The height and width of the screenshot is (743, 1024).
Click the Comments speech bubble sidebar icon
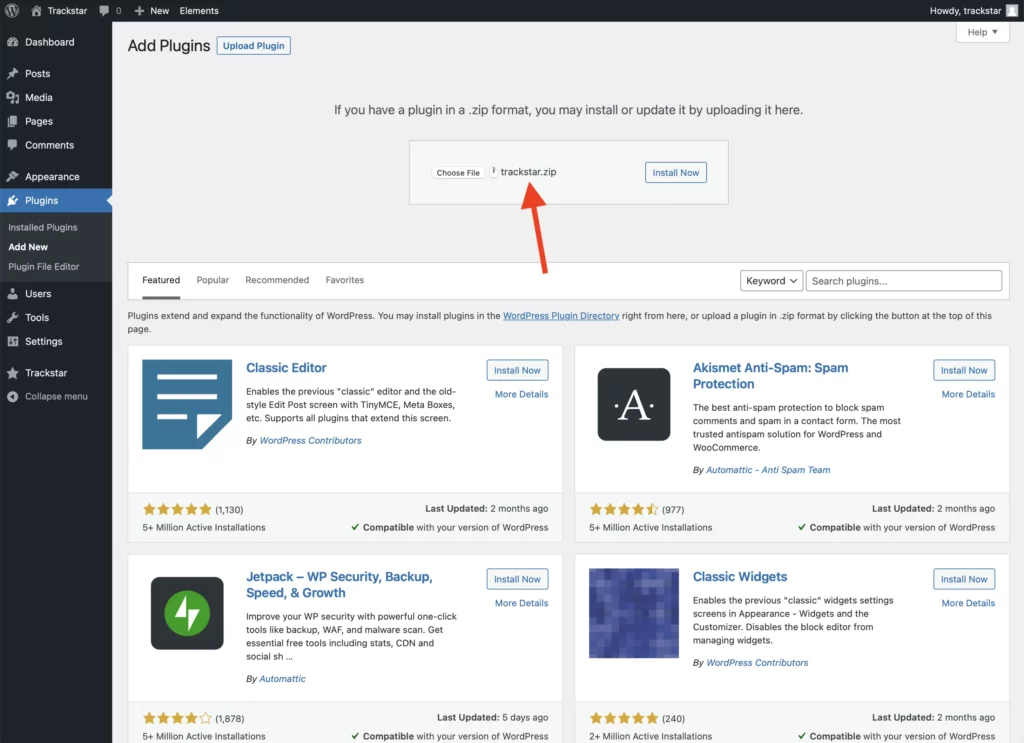(12, 145)
